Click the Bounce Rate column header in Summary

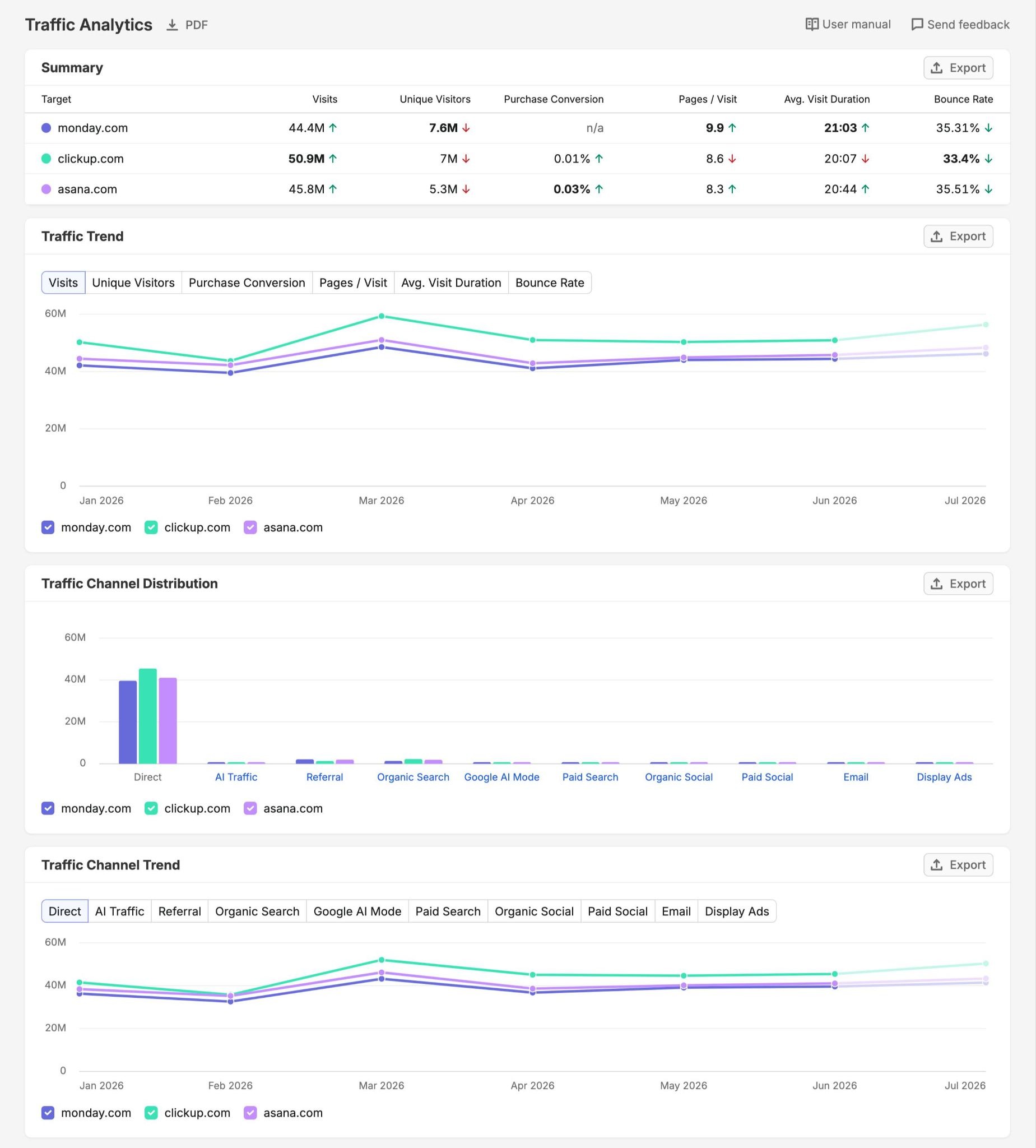coord(963,99)
